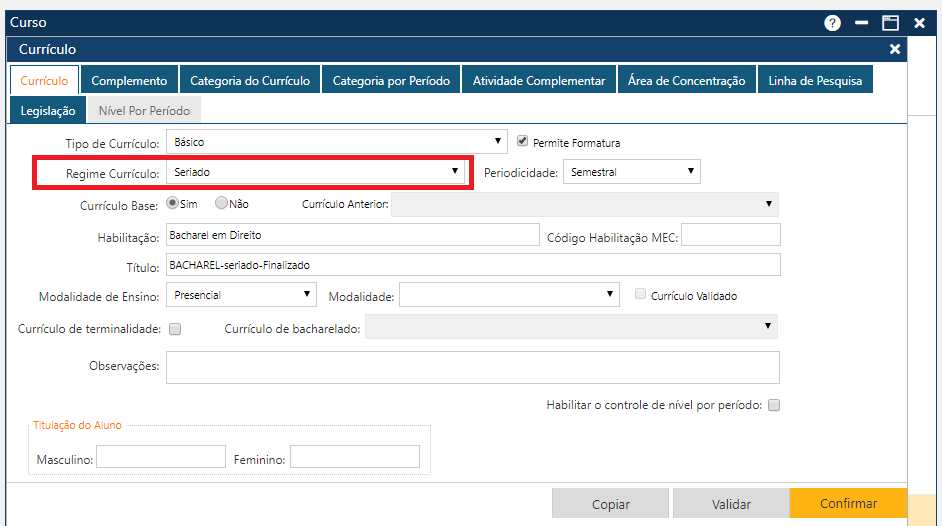Screen dimensions: 942x526
Task: Open the Complemento tab
Action: click(x=129, y=80)
